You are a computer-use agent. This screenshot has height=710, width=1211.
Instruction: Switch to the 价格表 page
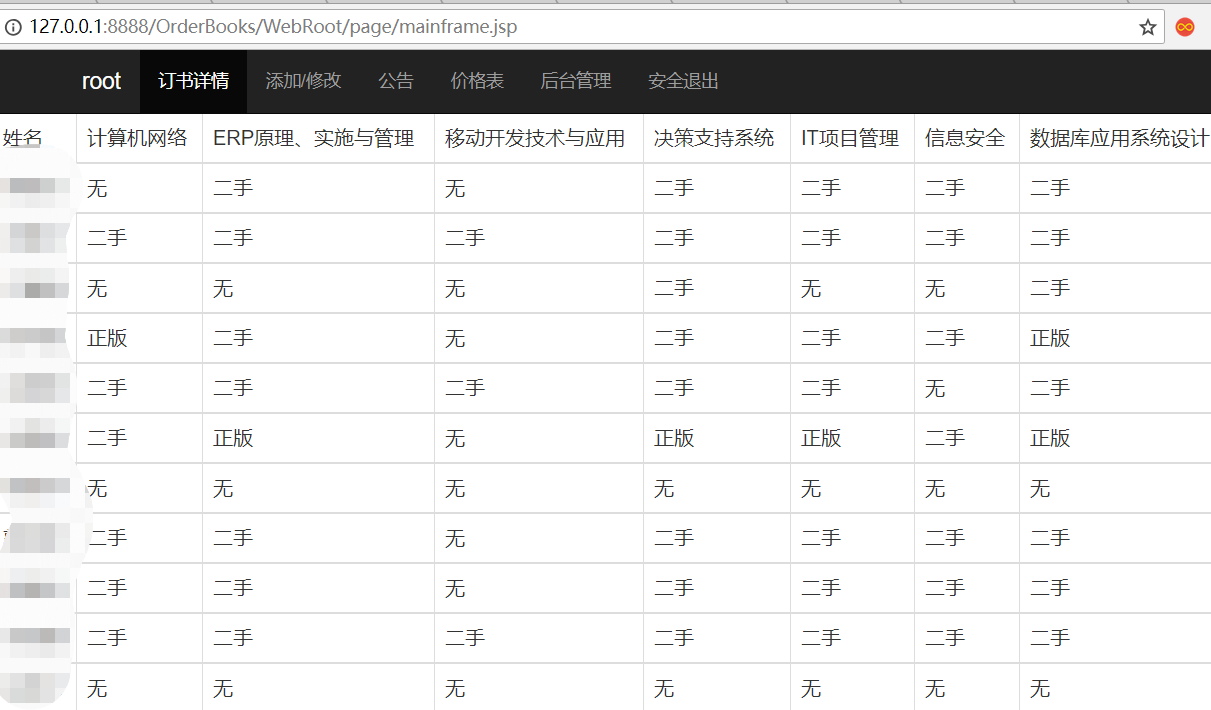[477, 82]
